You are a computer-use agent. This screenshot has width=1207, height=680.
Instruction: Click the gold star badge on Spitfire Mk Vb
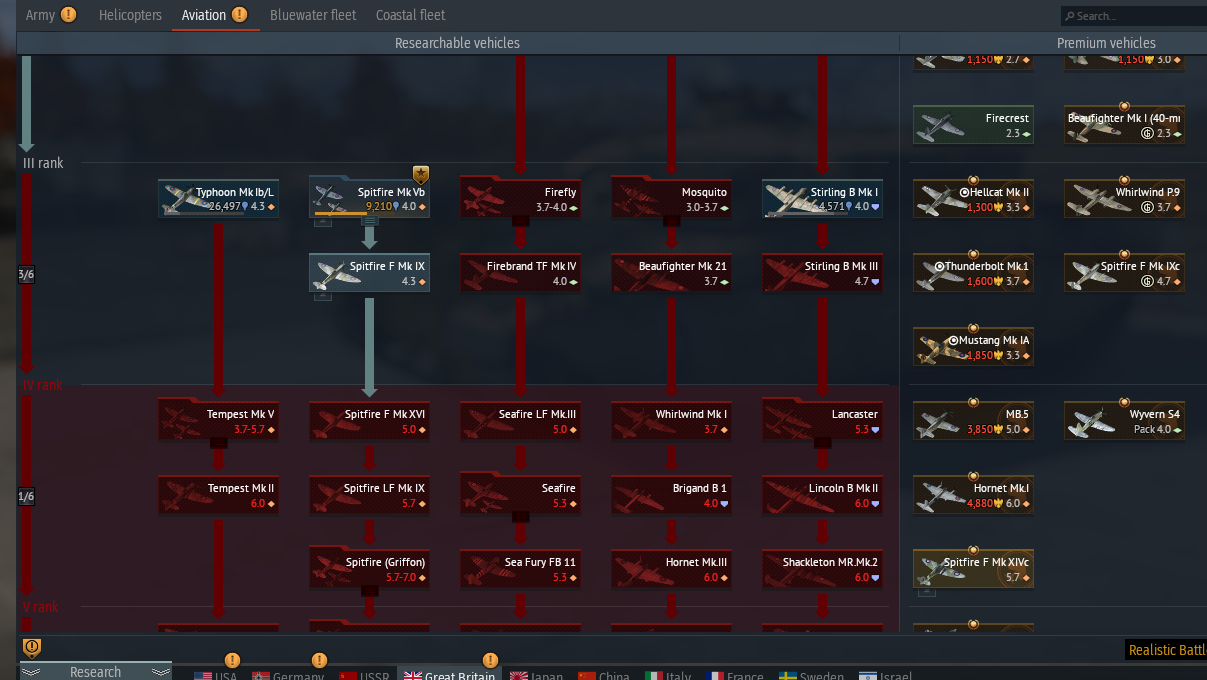421,175
